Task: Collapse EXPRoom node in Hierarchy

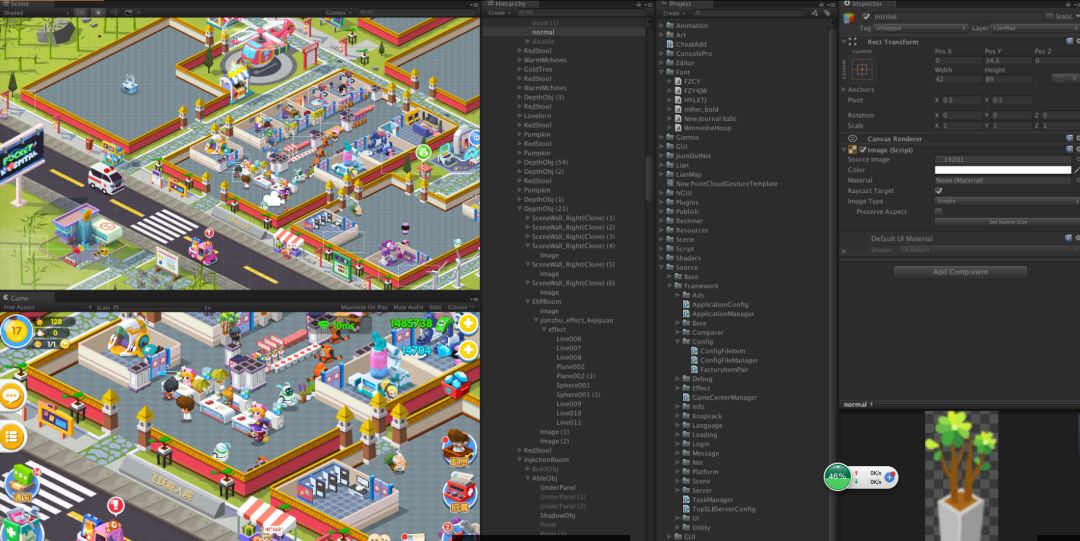Action: 528,301
